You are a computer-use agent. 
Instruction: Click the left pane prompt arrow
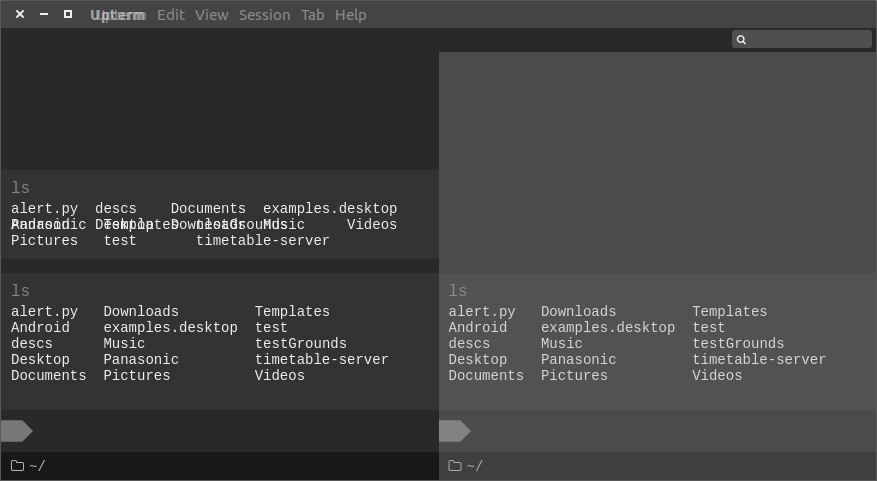[17, 431]
